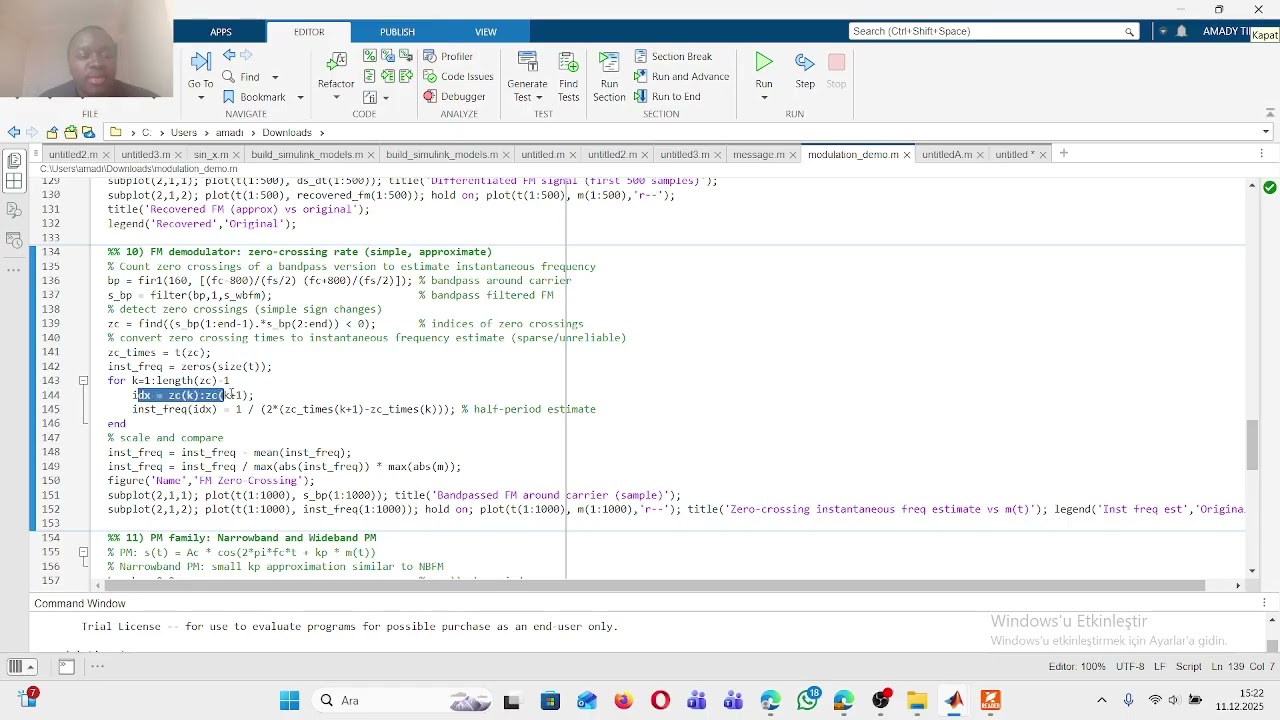Open the untitledA.m editor tab
Viewport: 1280px width, 720px height.
pos(947,155)
